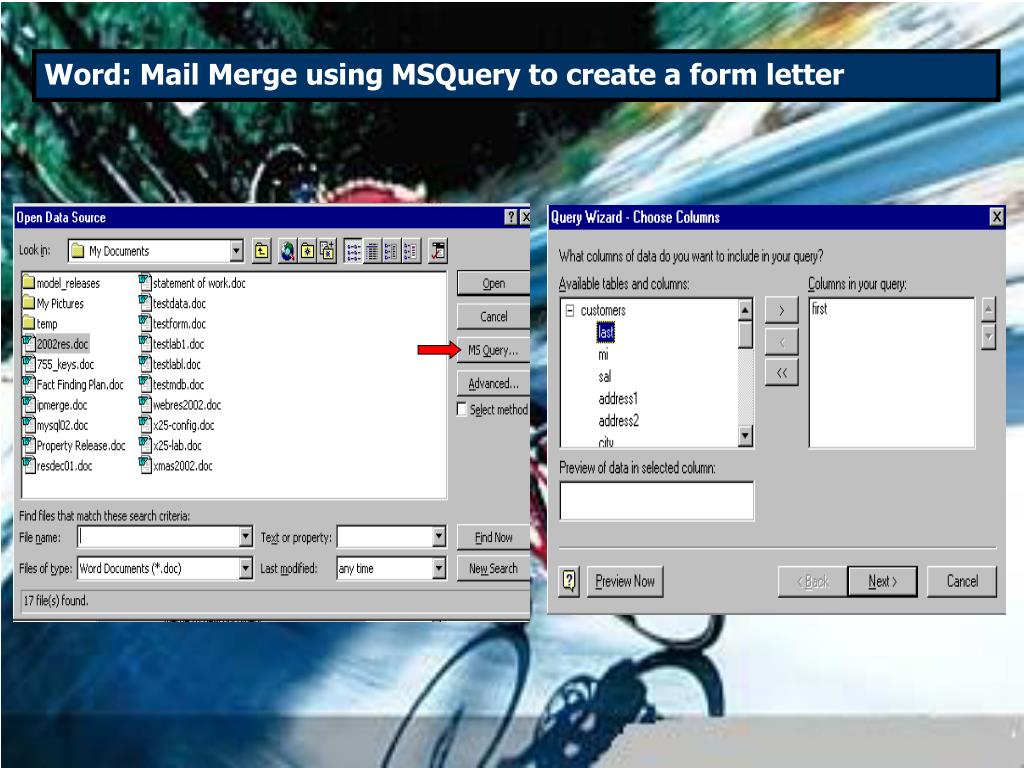Click the File name input field
1024x768 pixels.
tap(159, 537)
